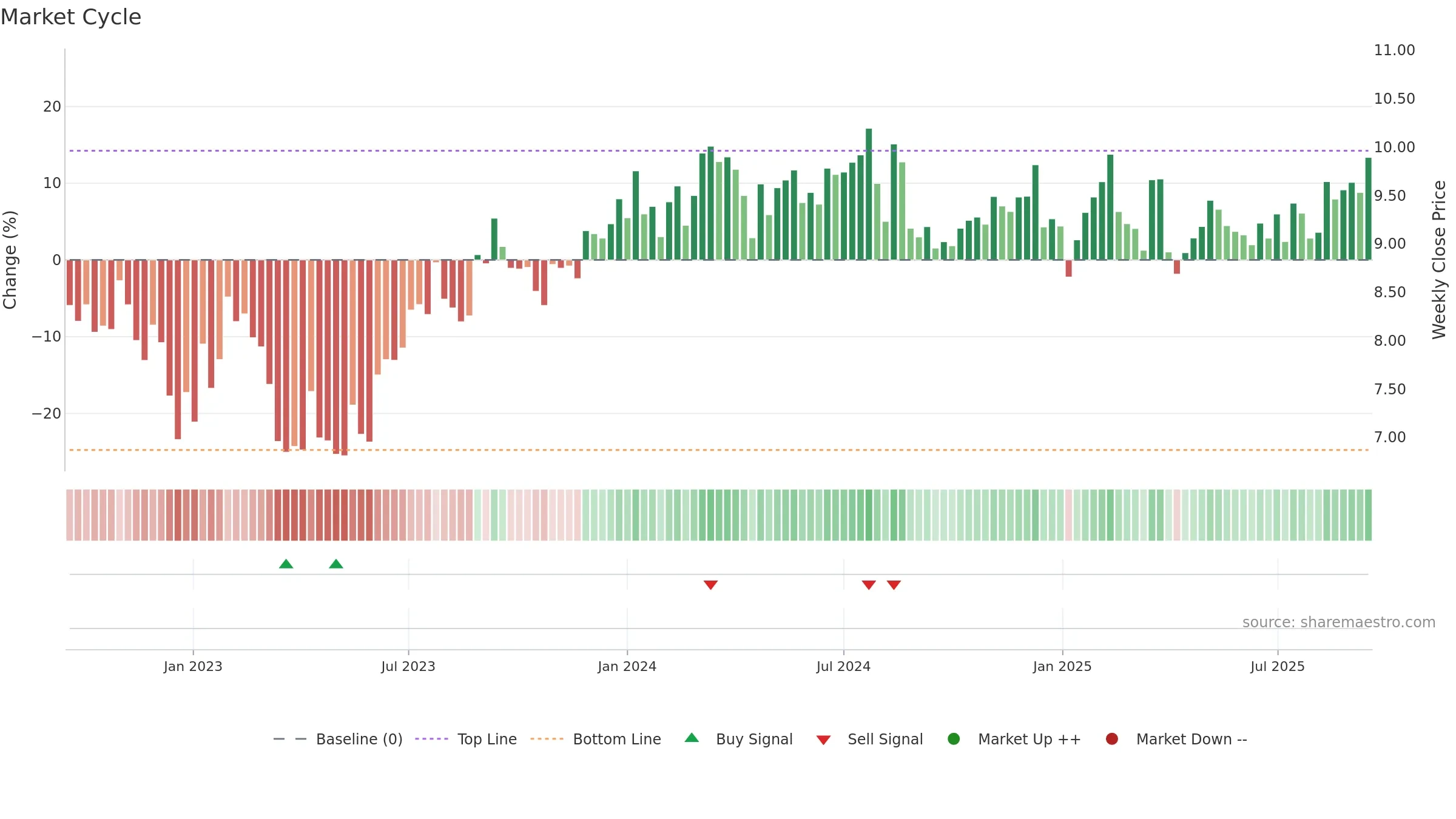The height and width of the screenshot is (819, 1456).
Task: Click the 7.00 price axis value
Action: (1390, 437)
